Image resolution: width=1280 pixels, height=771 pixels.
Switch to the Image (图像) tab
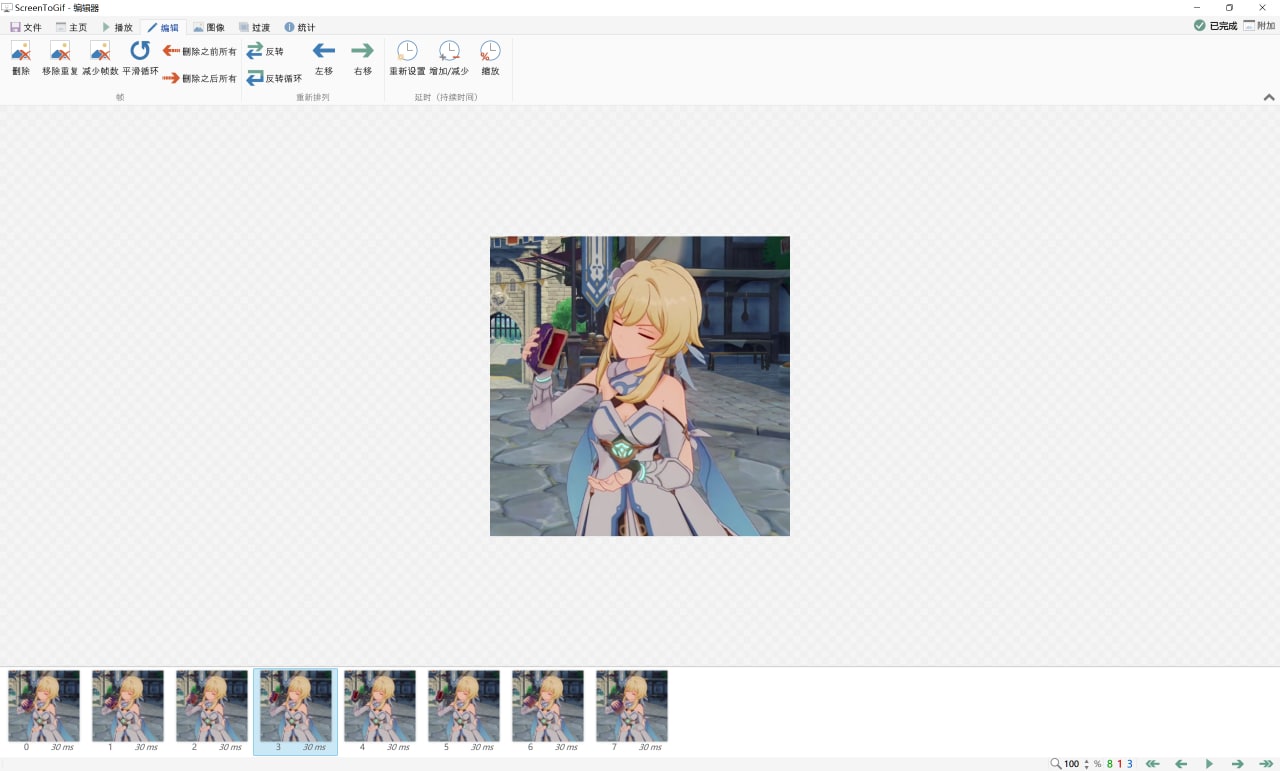pos(209,27)
